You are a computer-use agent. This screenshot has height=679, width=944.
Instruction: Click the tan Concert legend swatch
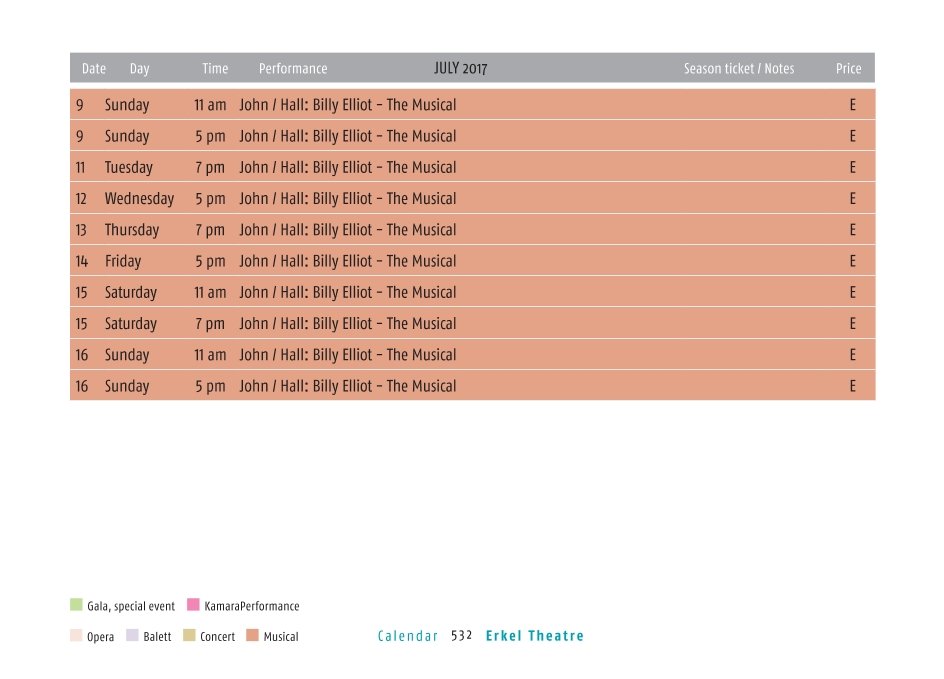click(x=189, y=635)
